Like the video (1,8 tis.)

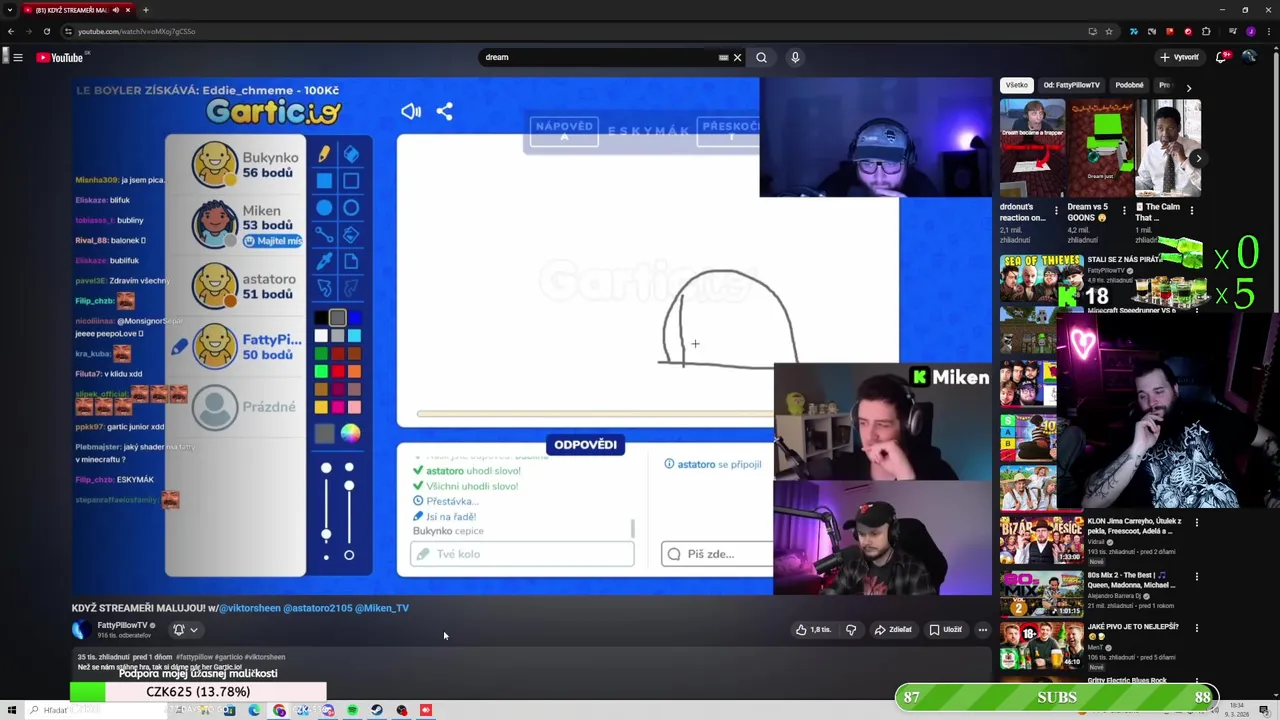click(813, 630)
